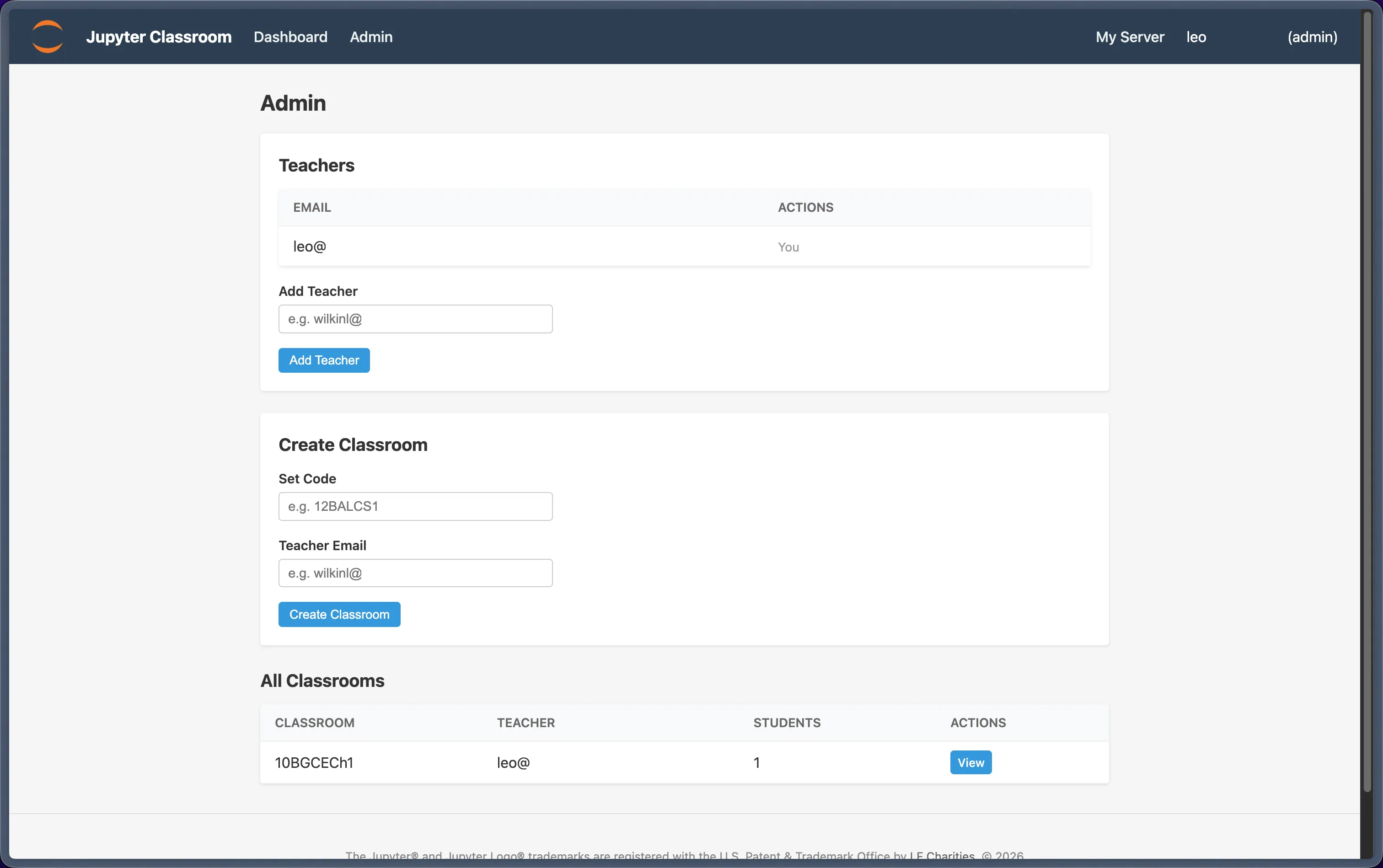
Task: Click the Create Classroom section heading
Action: pyautogui.click(x=353, y=445)
